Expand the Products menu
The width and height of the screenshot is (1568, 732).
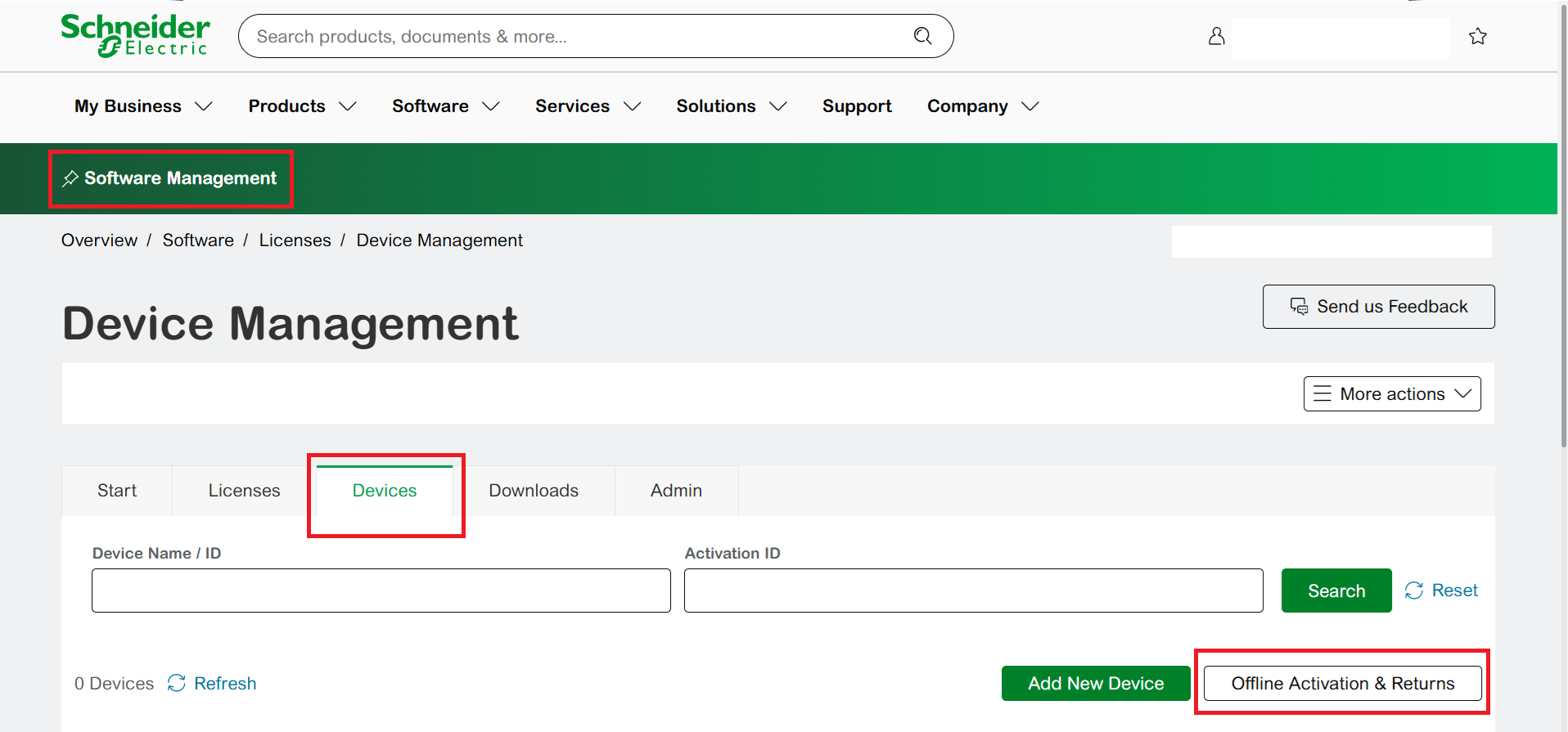(x=303, y=106)
